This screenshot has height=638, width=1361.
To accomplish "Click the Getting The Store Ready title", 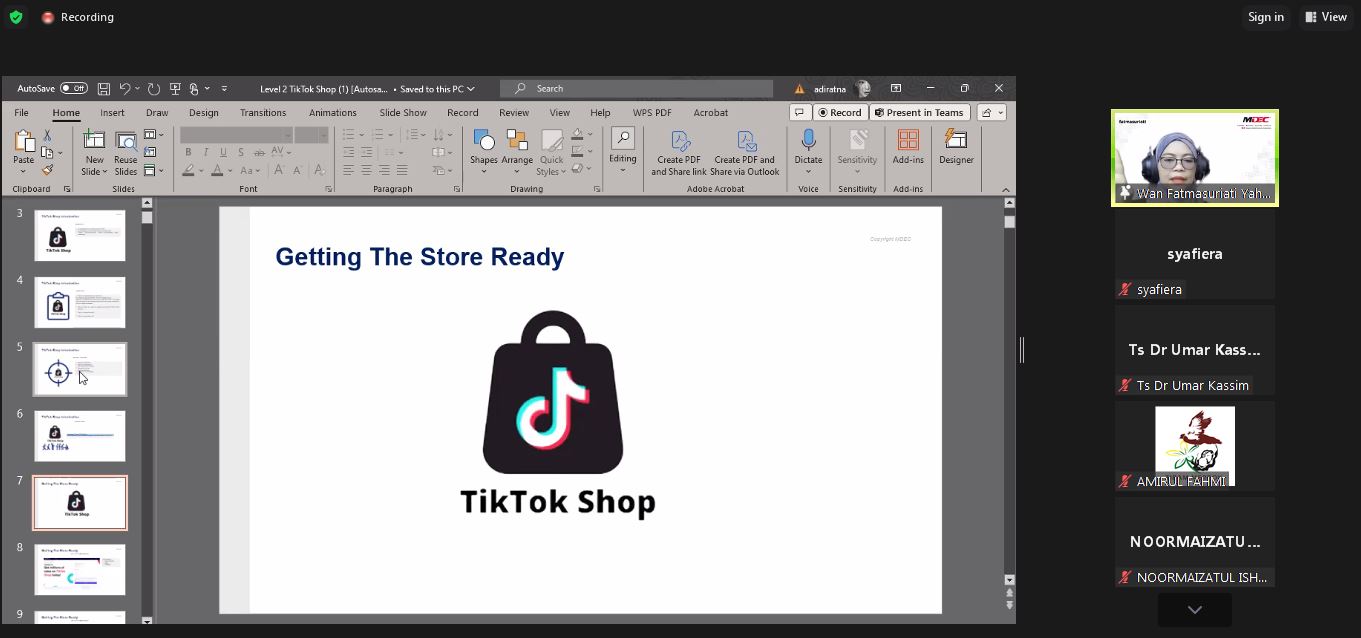I will click(420, 257).
